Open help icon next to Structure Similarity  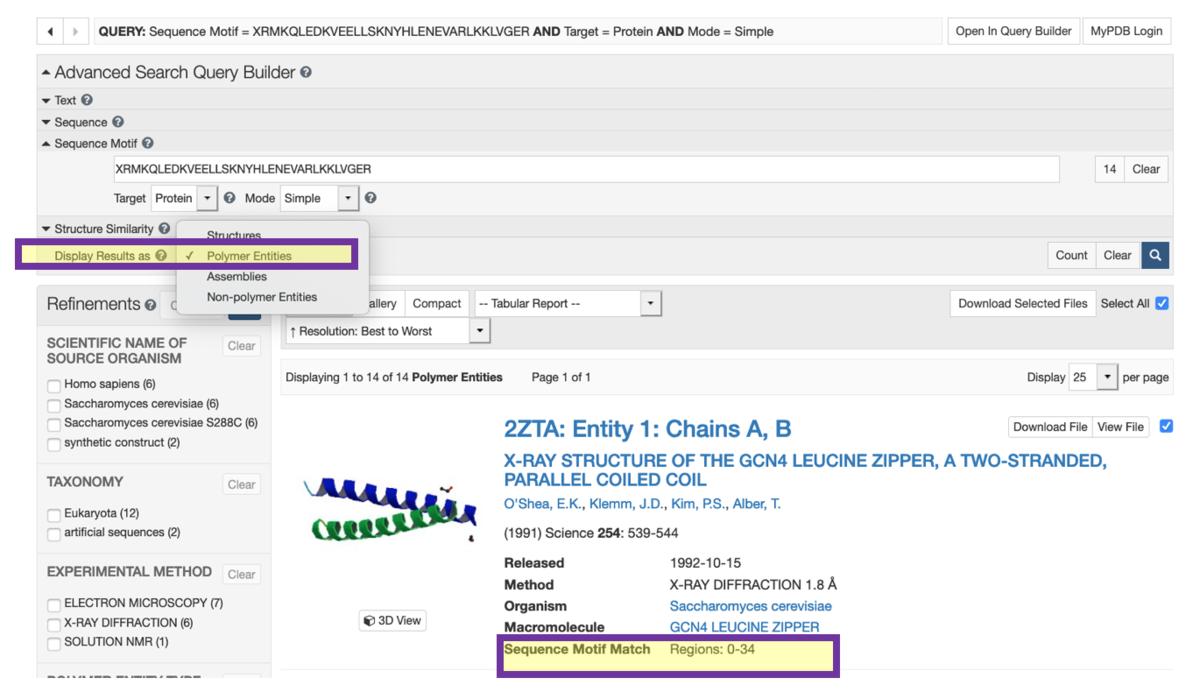164,229
